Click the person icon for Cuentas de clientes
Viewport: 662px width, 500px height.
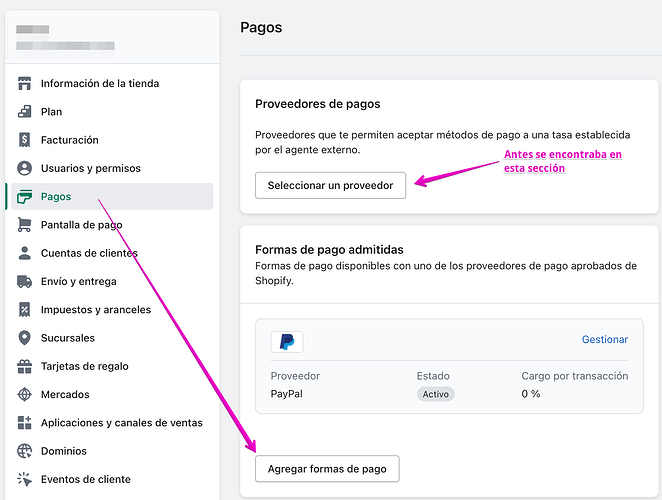[24, 253]
